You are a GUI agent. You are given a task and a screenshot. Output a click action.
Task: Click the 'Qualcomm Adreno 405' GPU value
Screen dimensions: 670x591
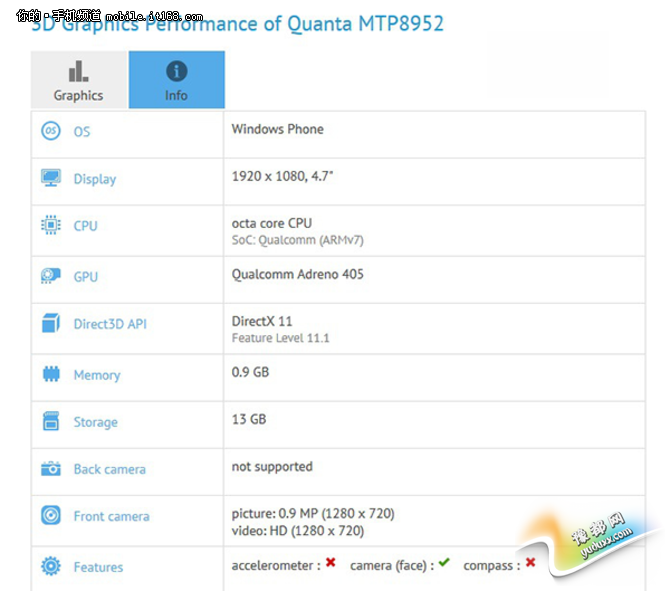[297, 274]
